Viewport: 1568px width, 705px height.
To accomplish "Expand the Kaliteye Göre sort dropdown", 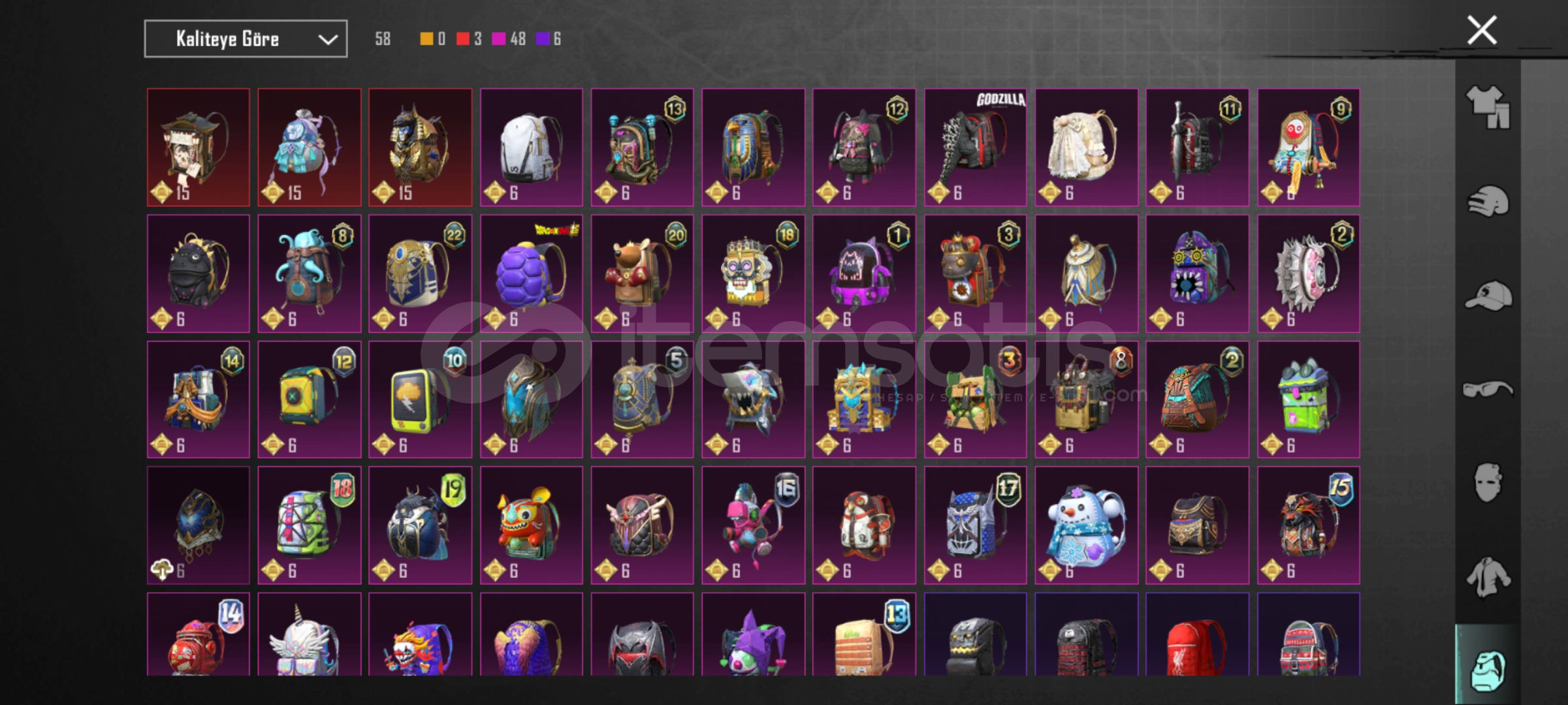I will coord(246,39).
